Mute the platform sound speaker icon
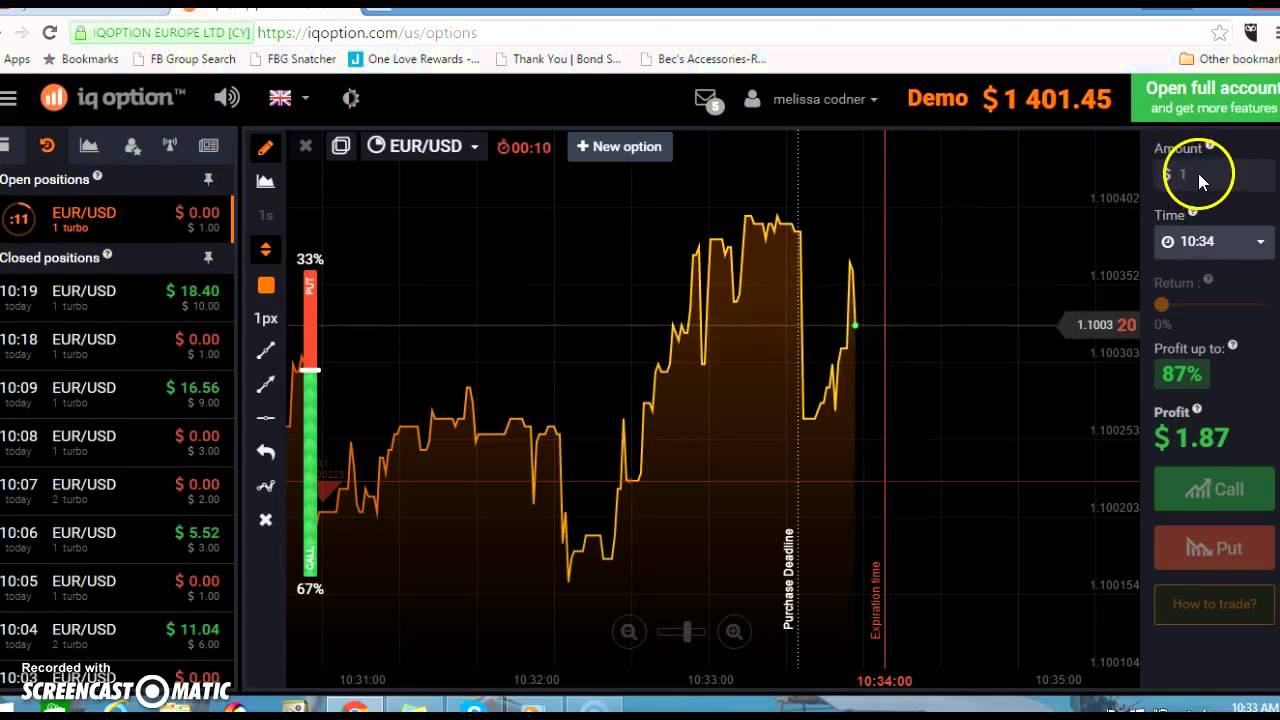This screenshot has height=720, width=1280. 227,97
